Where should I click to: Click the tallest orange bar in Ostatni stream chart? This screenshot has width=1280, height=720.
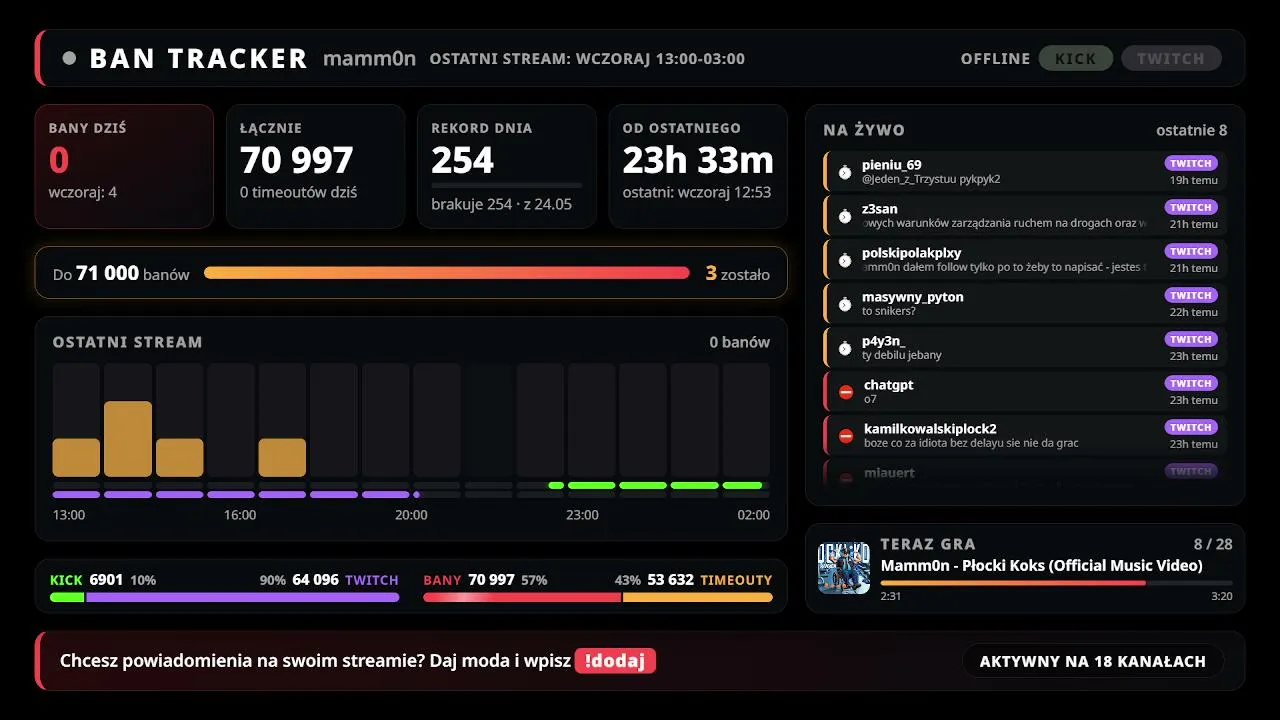click(128, 439)
